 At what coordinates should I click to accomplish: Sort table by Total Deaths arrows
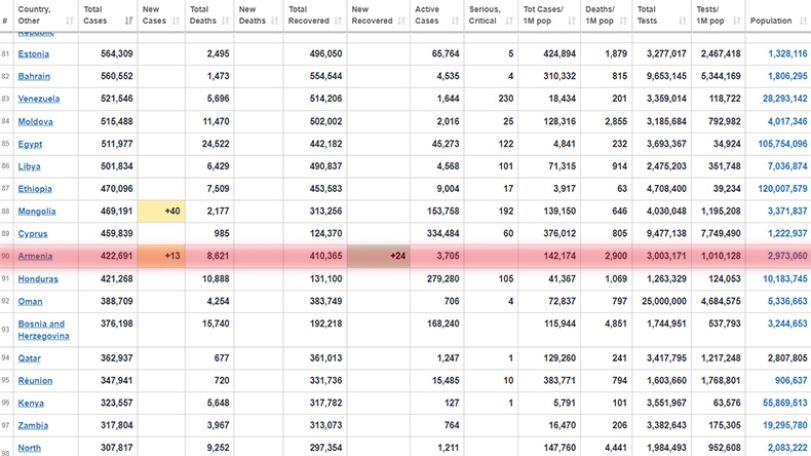tap(225, 21)
